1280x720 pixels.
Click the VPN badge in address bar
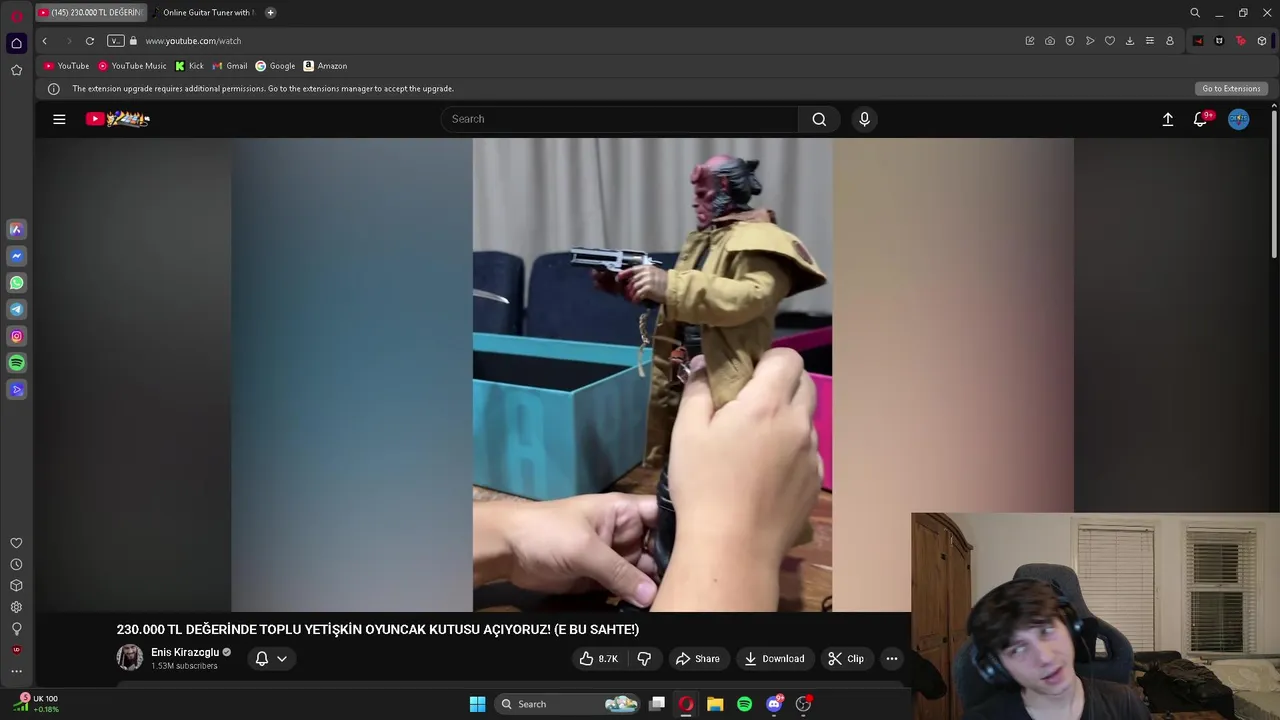(116, 41)
